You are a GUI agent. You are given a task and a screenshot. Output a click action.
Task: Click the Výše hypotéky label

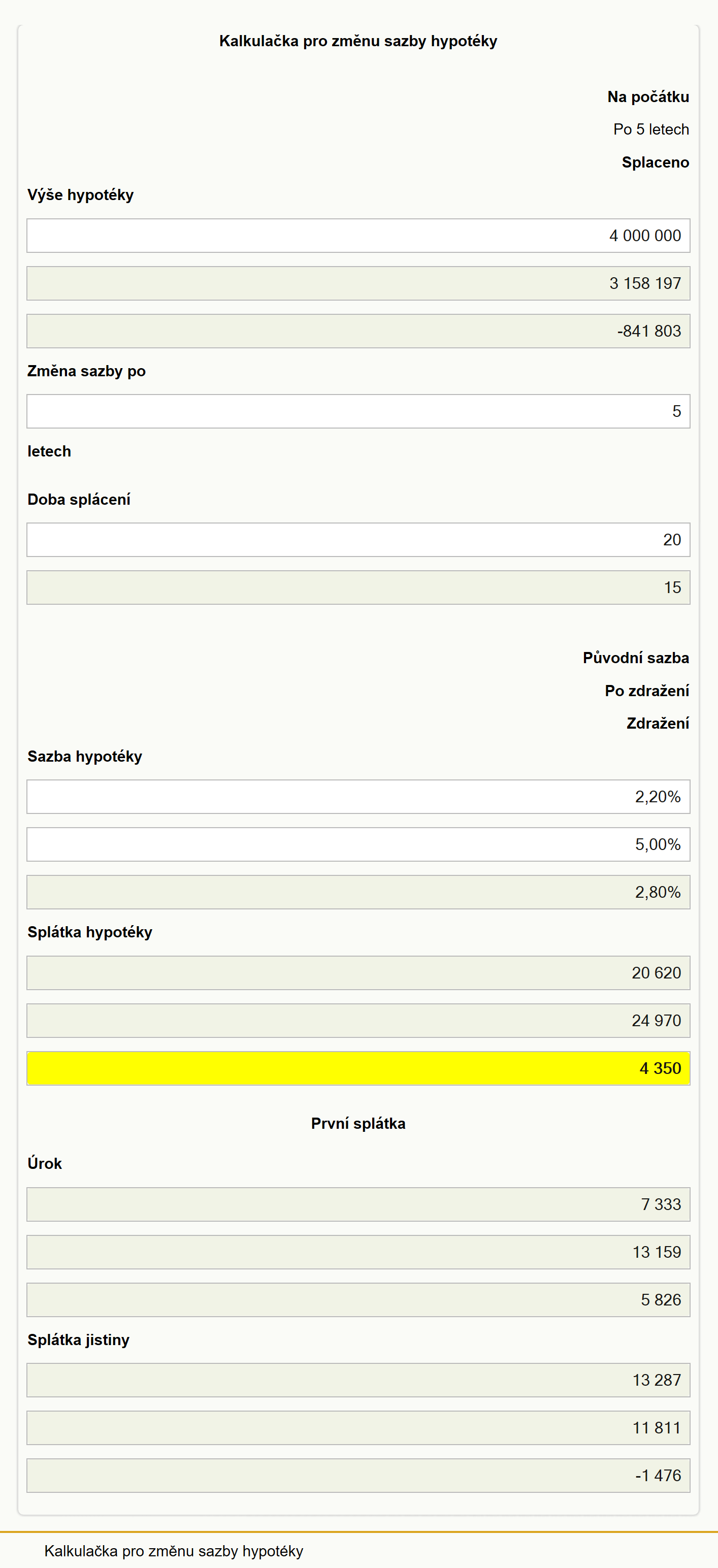click(80, 195)
